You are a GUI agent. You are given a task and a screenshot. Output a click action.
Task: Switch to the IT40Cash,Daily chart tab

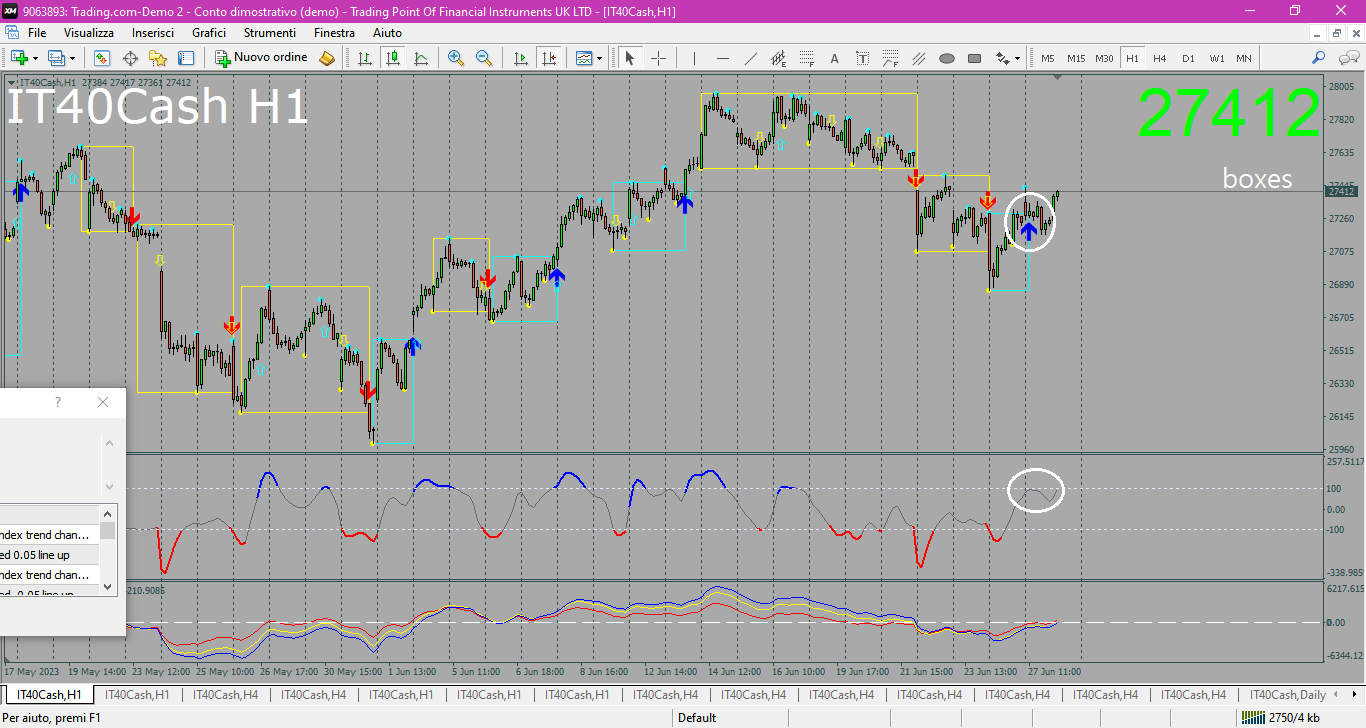[x=1287, y=694]
